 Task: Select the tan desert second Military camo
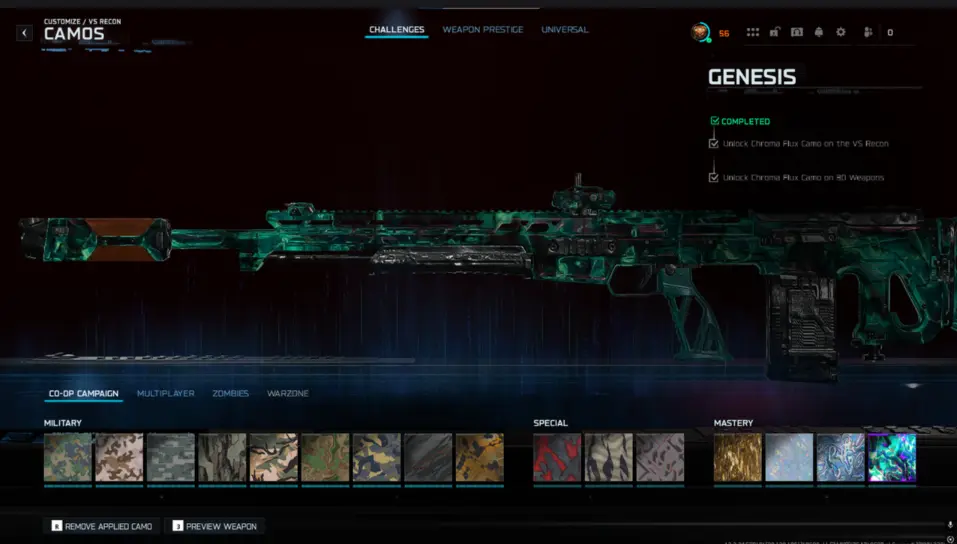[119, 458]
